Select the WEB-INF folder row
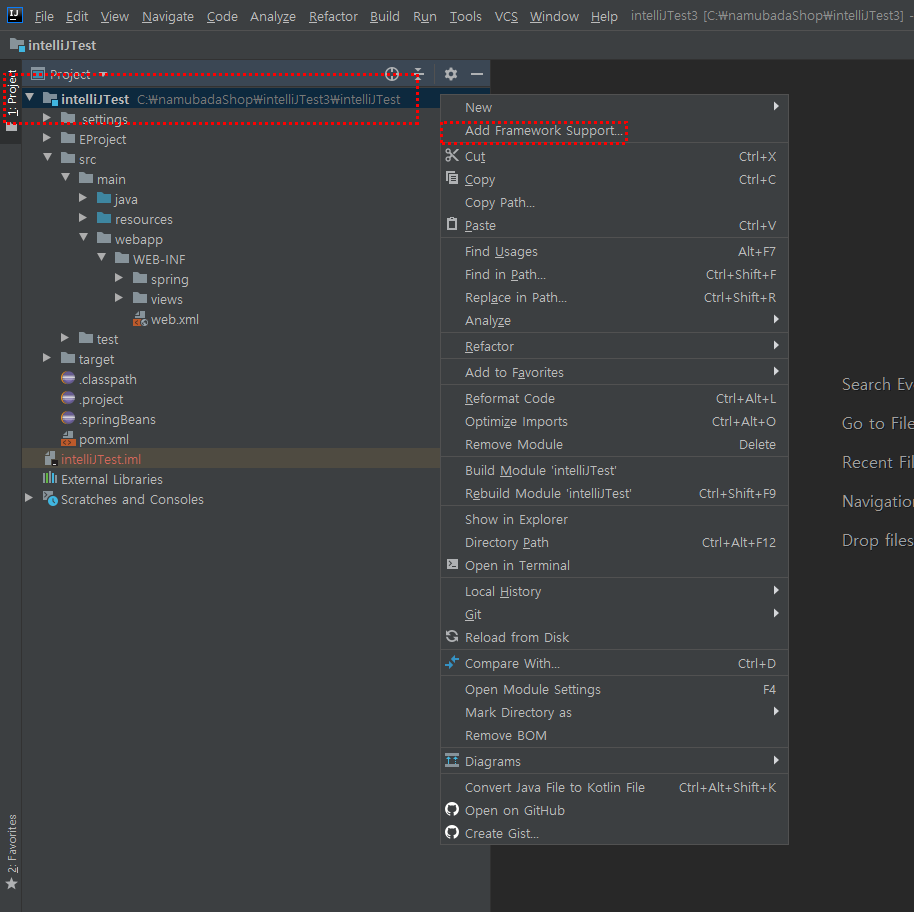Screen dimensions: 914x912 click(231, 259)
